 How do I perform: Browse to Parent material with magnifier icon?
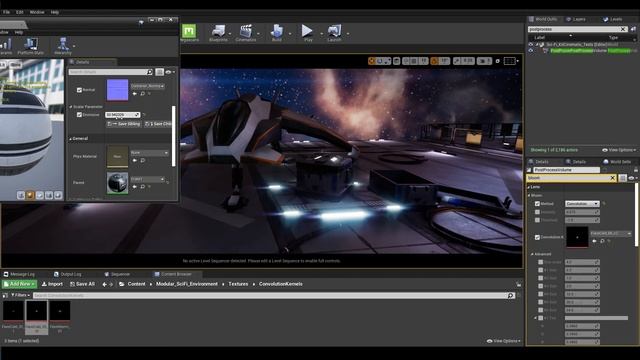coord(142,187)
